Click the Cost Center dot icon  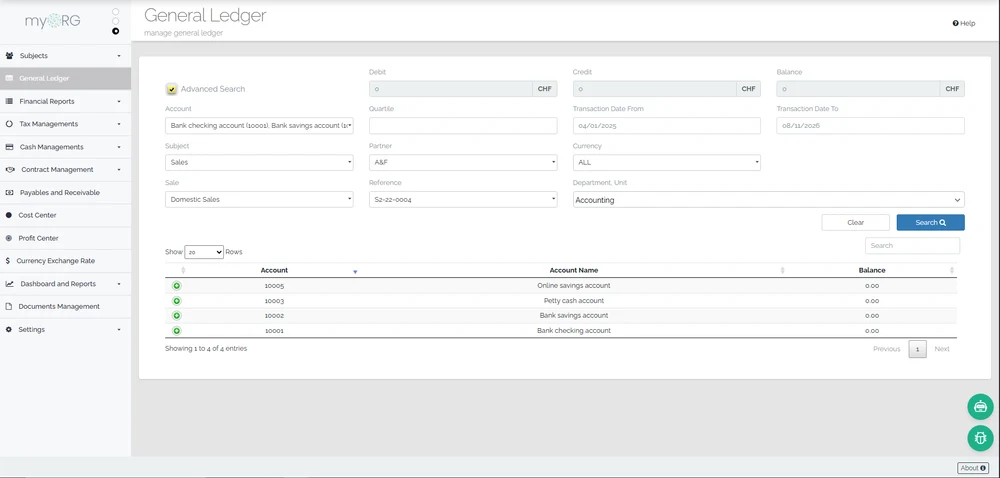tap(9, 215)
